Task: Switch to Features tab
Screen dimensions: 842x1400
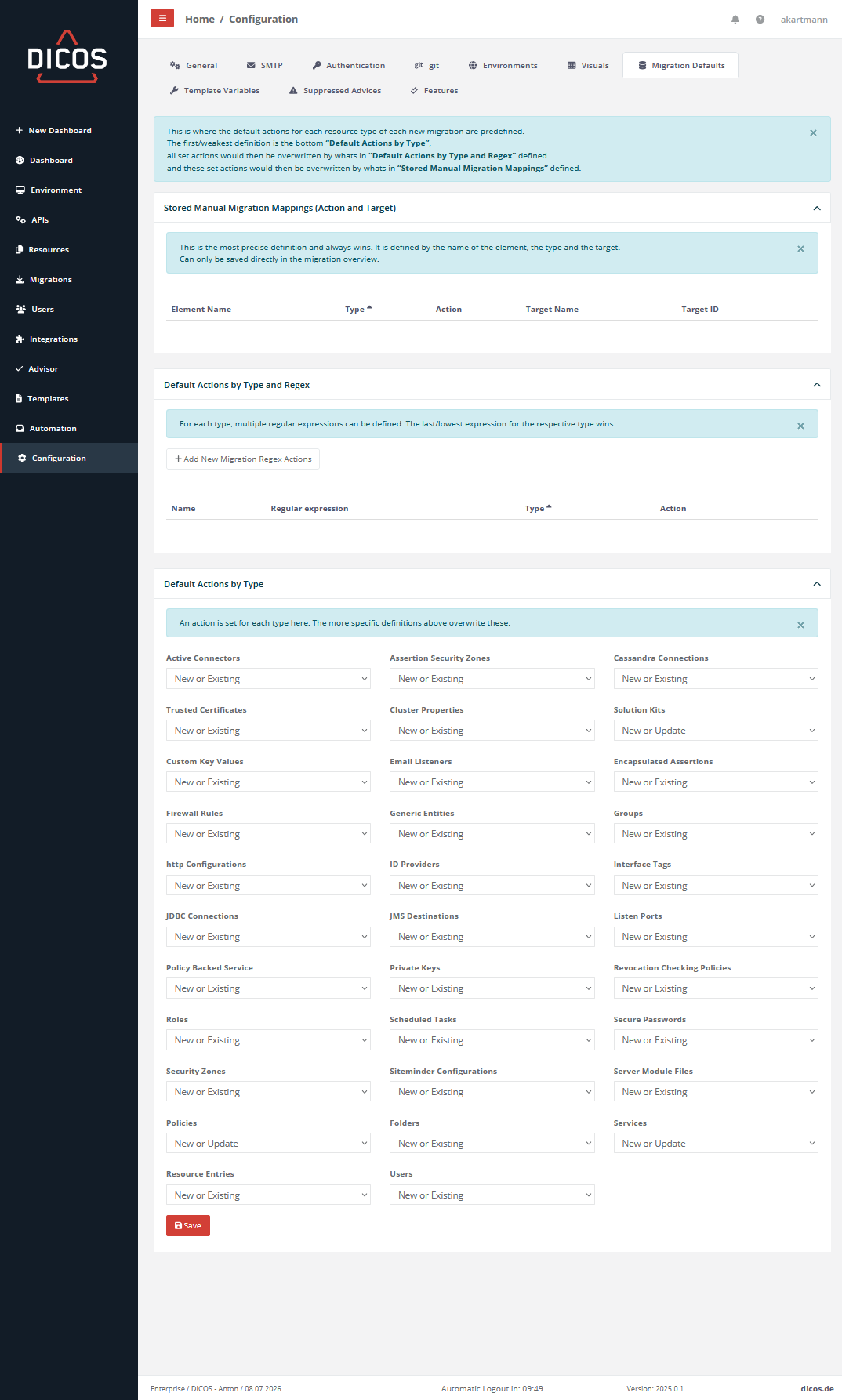Action: pyautogui.click(x=434, y=91)
